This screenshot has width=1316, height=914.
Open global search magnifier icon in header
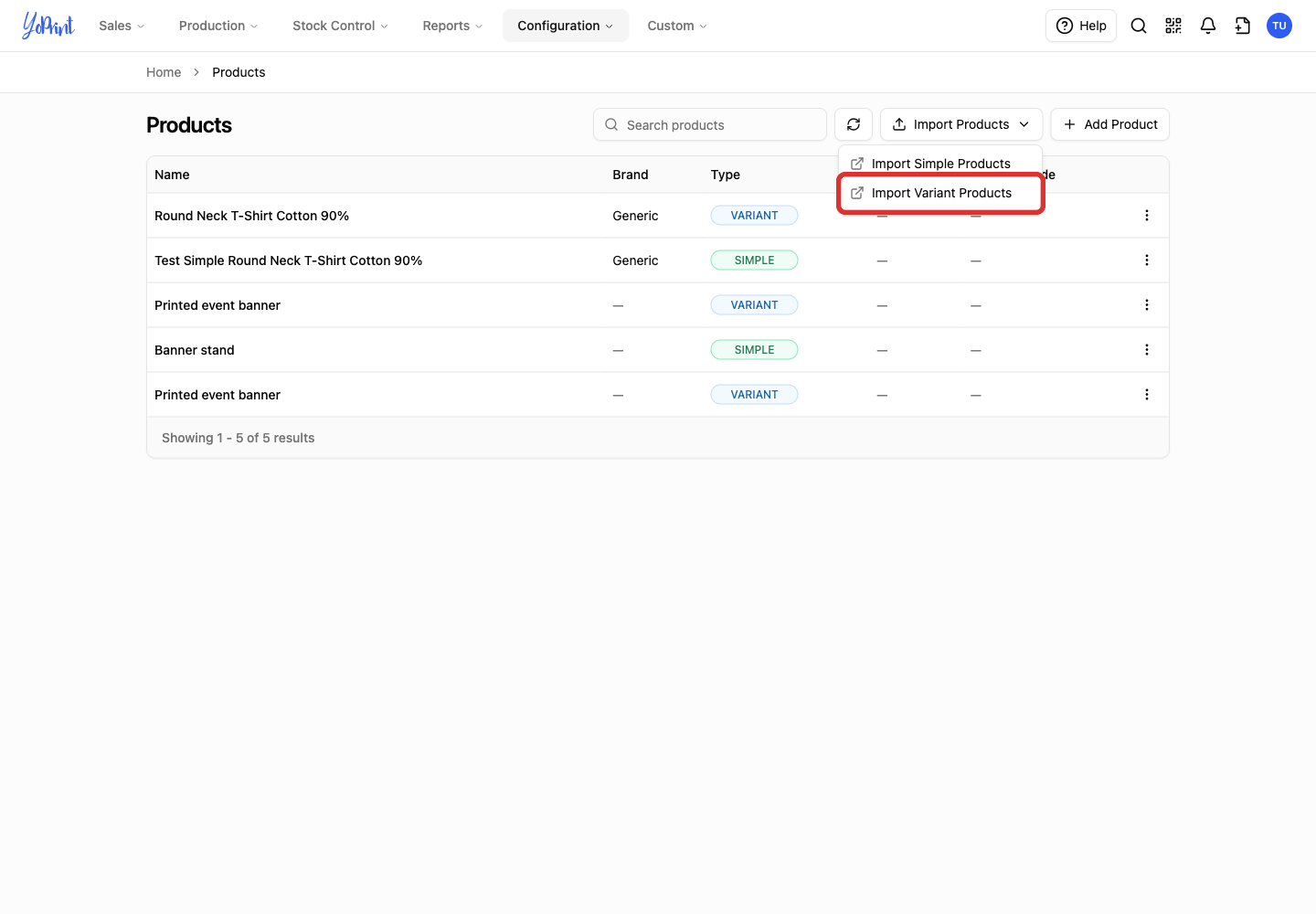(1139, 26)
